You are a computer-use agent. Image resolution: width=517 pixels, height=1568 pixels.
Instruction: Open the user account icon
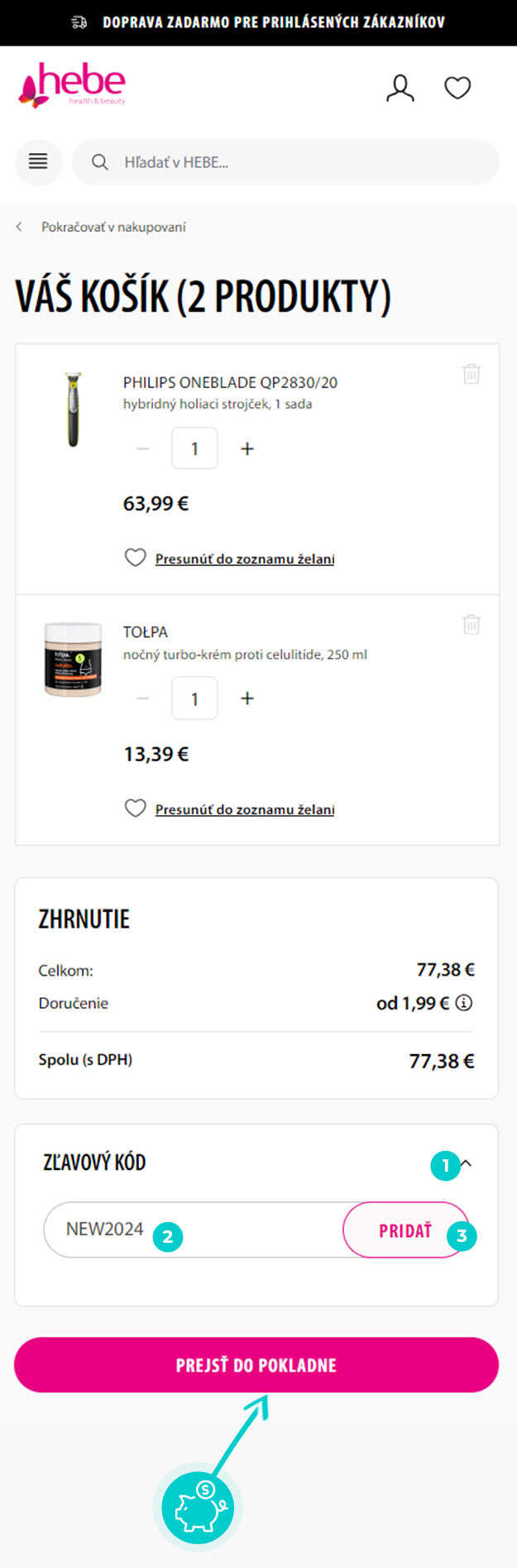[x=400, y=88]
